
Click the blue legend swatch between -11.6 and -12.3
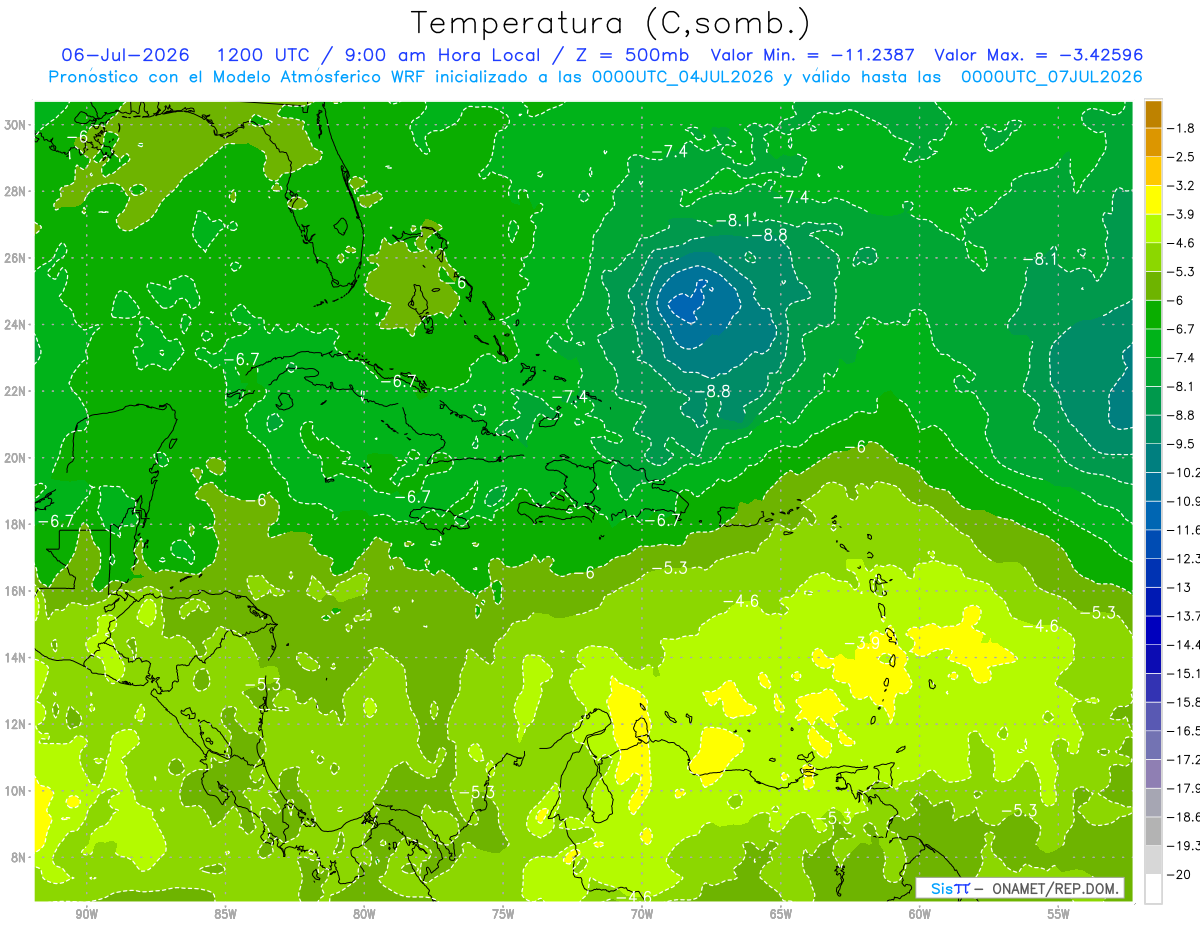tap(1153, 543)
